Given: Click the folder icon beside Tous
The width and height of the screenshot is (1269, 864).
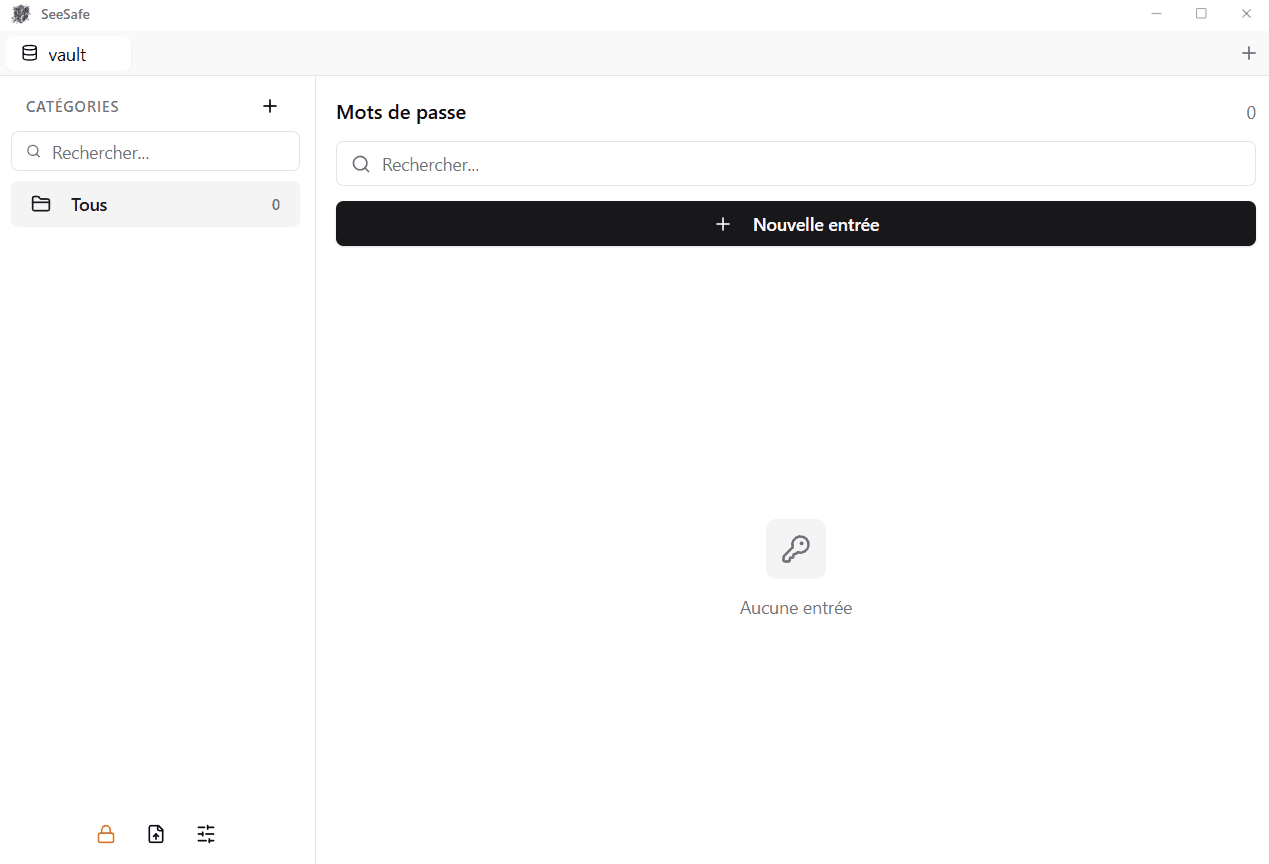Looking at the screenshot, I should pos(41,204).
